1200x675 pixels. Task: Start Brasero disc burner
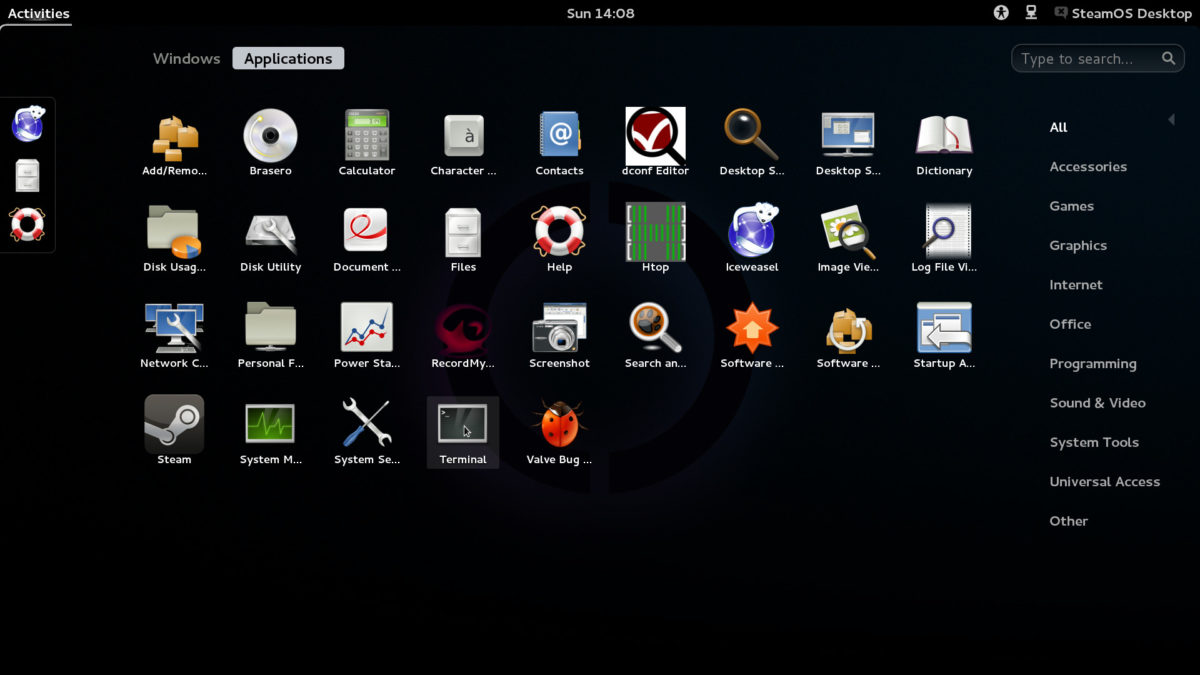point(270,136)
